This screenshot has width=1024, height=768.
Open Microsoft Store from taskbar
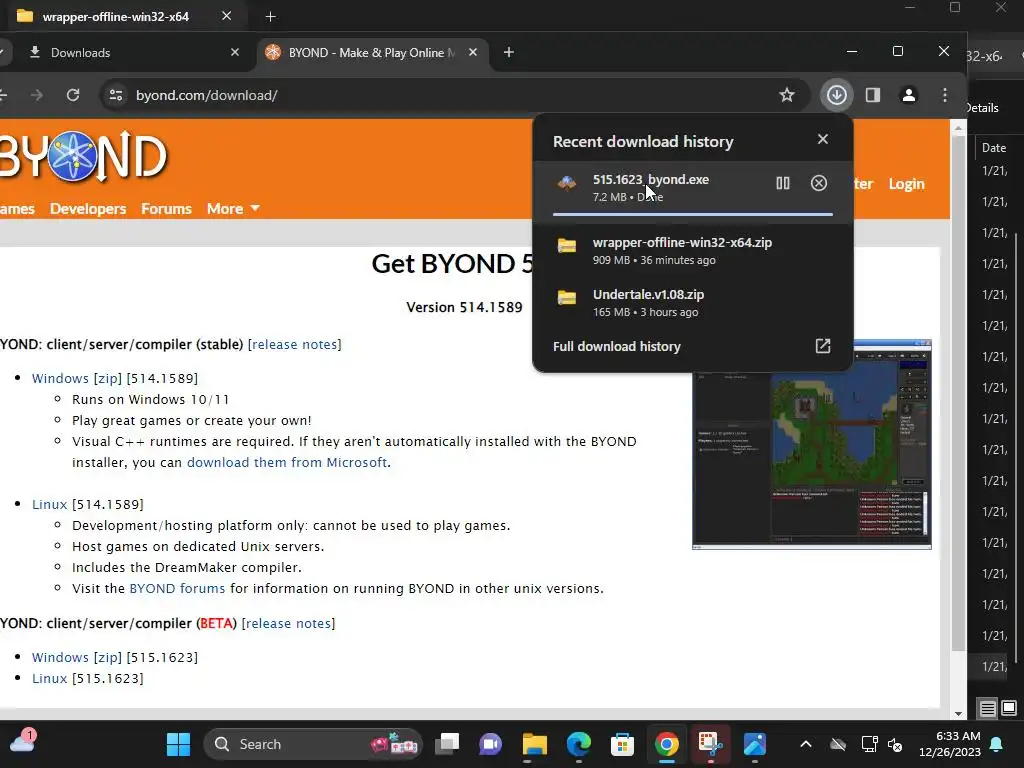tap(622, 744)
